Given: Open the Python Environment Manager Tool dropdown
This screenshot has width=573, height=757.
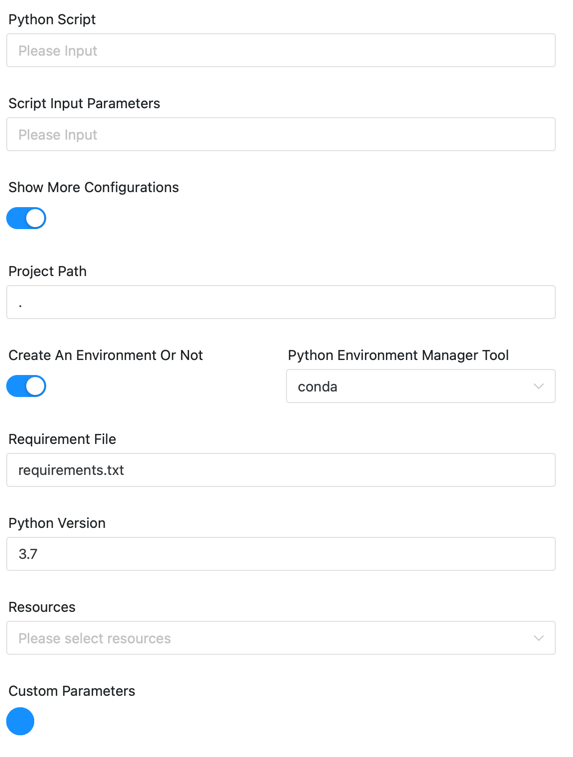Looking at the screenshot, I should [x=420, y=386].
